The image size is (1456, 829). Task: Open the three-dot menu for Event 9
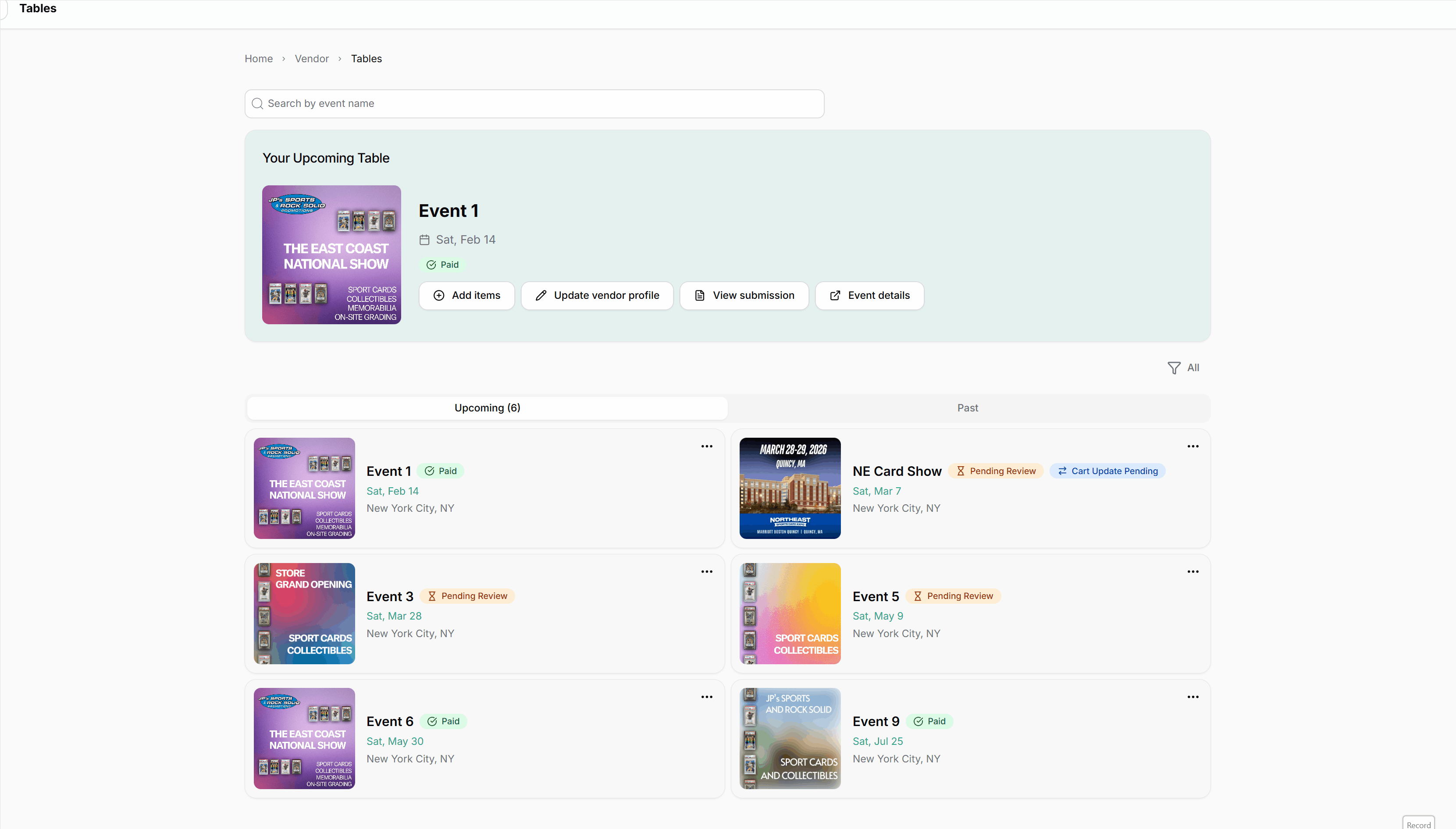[x=1193, y=697]
